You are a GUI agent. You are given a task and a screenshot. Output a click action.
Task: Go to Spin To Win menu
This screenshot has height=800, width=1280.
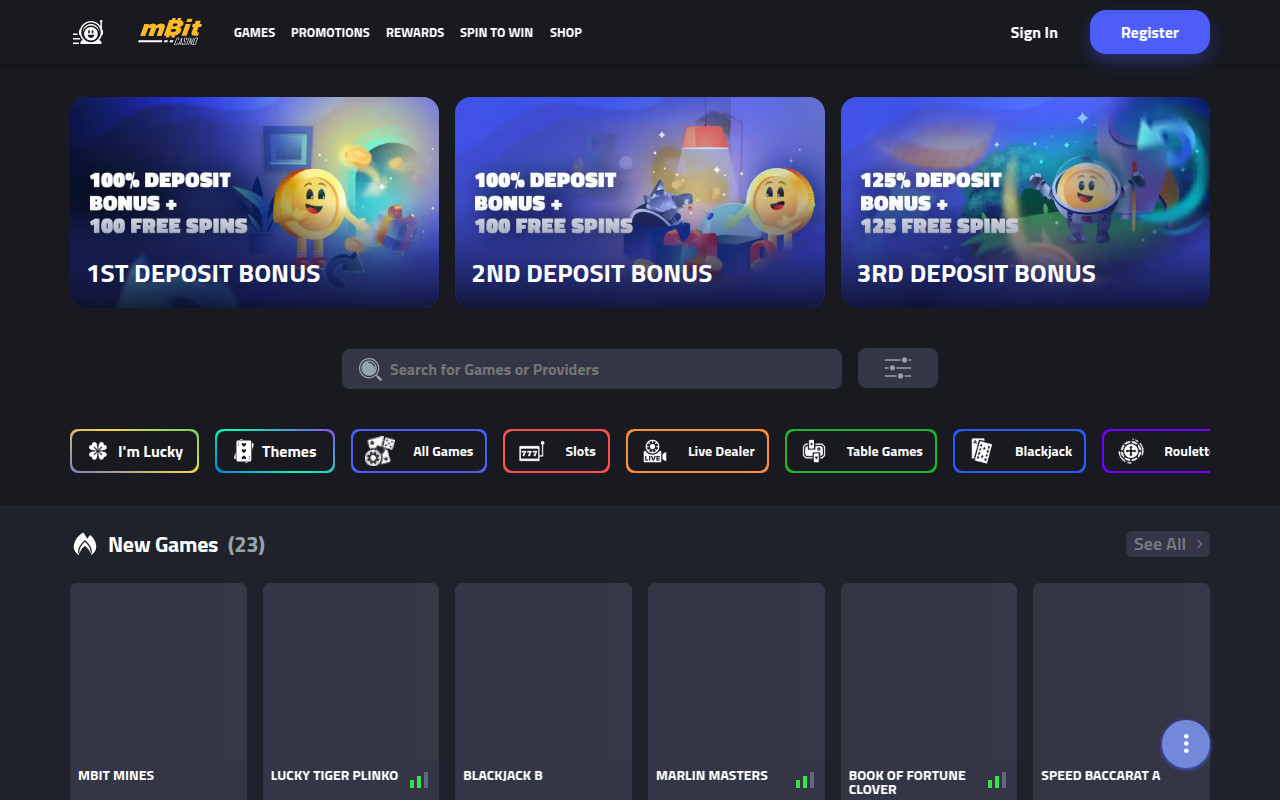click(x=496, y=32)
